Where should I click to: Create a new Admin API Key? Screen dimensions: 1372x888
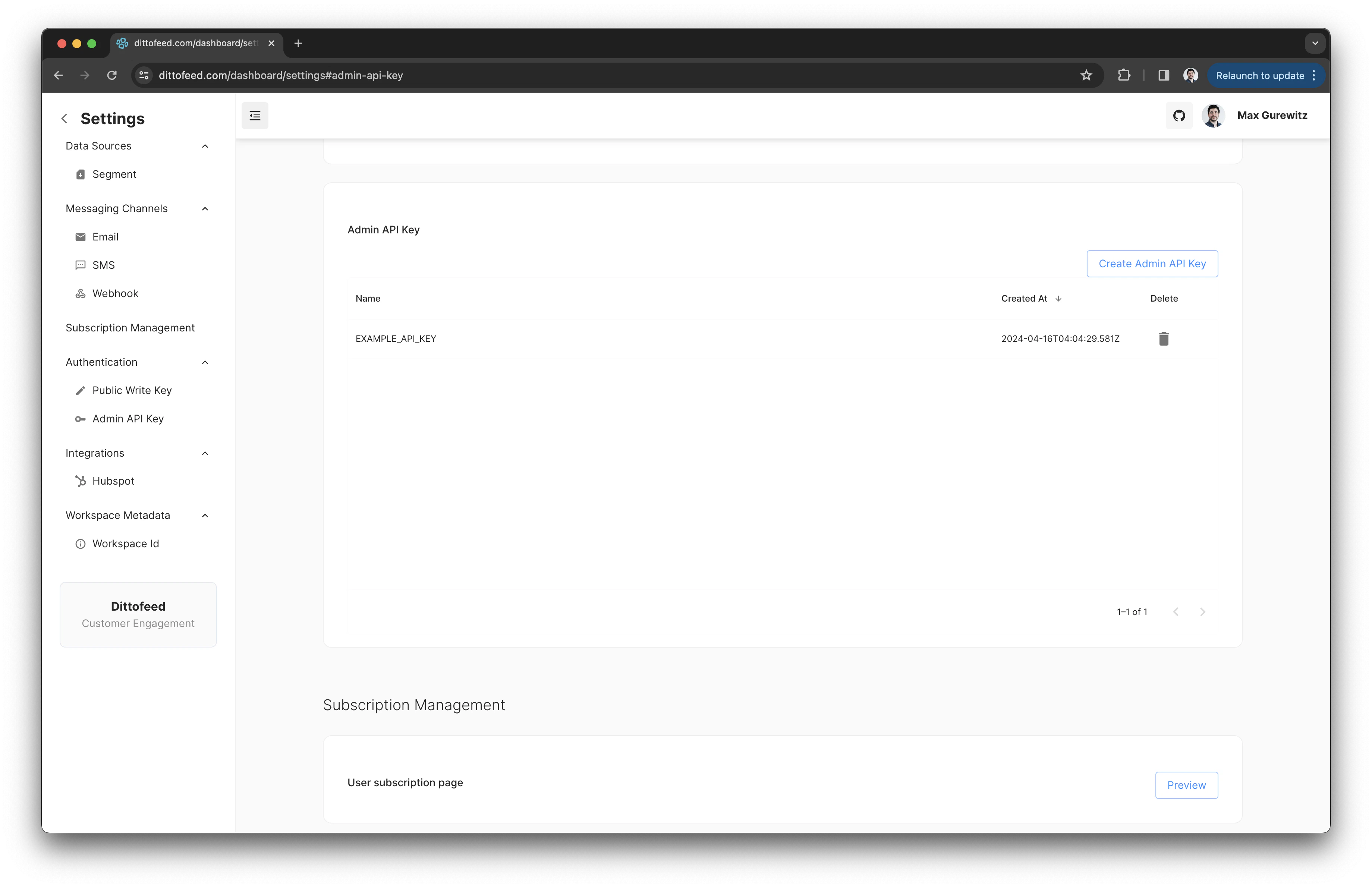[x=1152, y=263]
